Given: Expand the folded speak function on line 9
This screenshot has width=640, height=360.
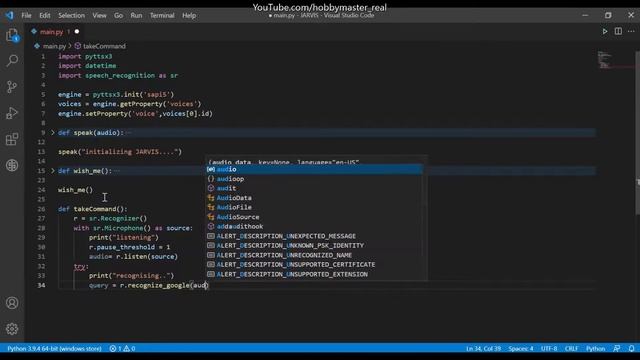Looking at the screenshot, I should point(53,133).
